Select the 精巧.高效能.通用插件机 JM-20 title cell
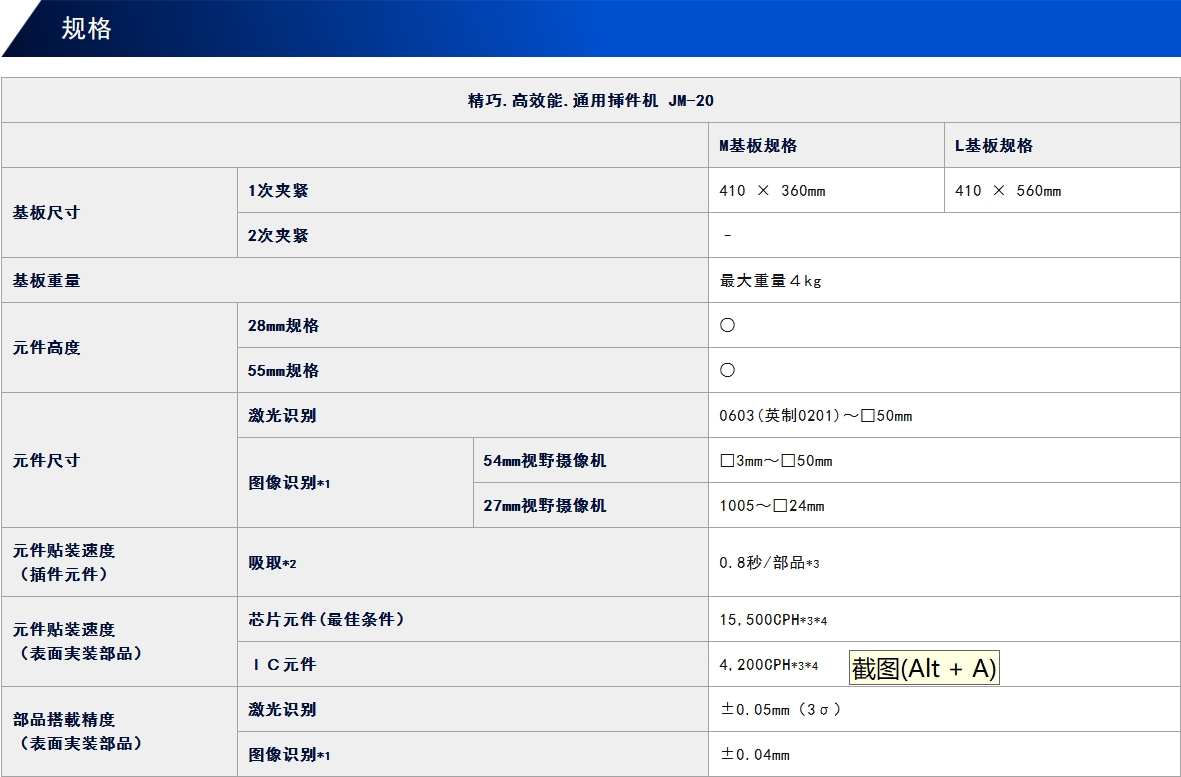Viewport: 1181px width, 777px height. point(590,99)
